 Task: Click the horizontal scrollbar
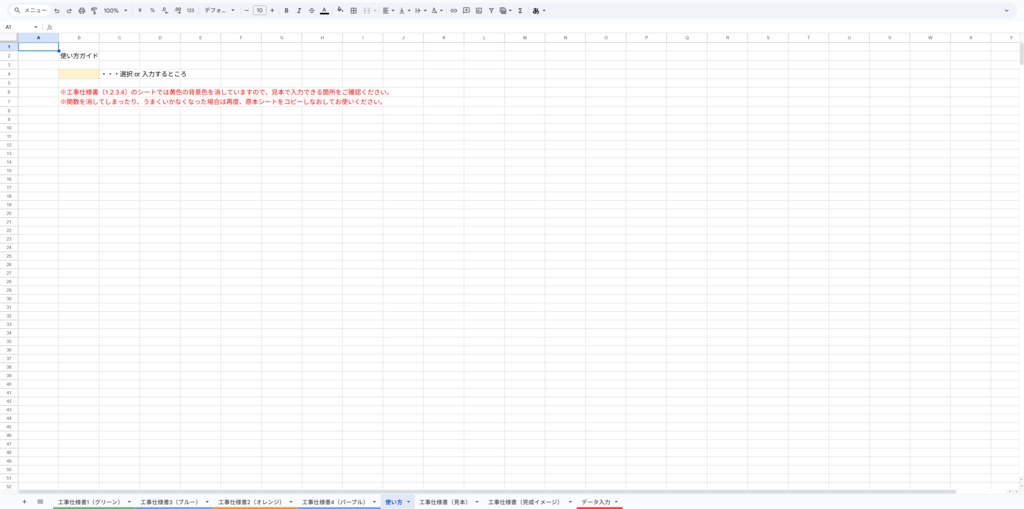pos(487,491)
